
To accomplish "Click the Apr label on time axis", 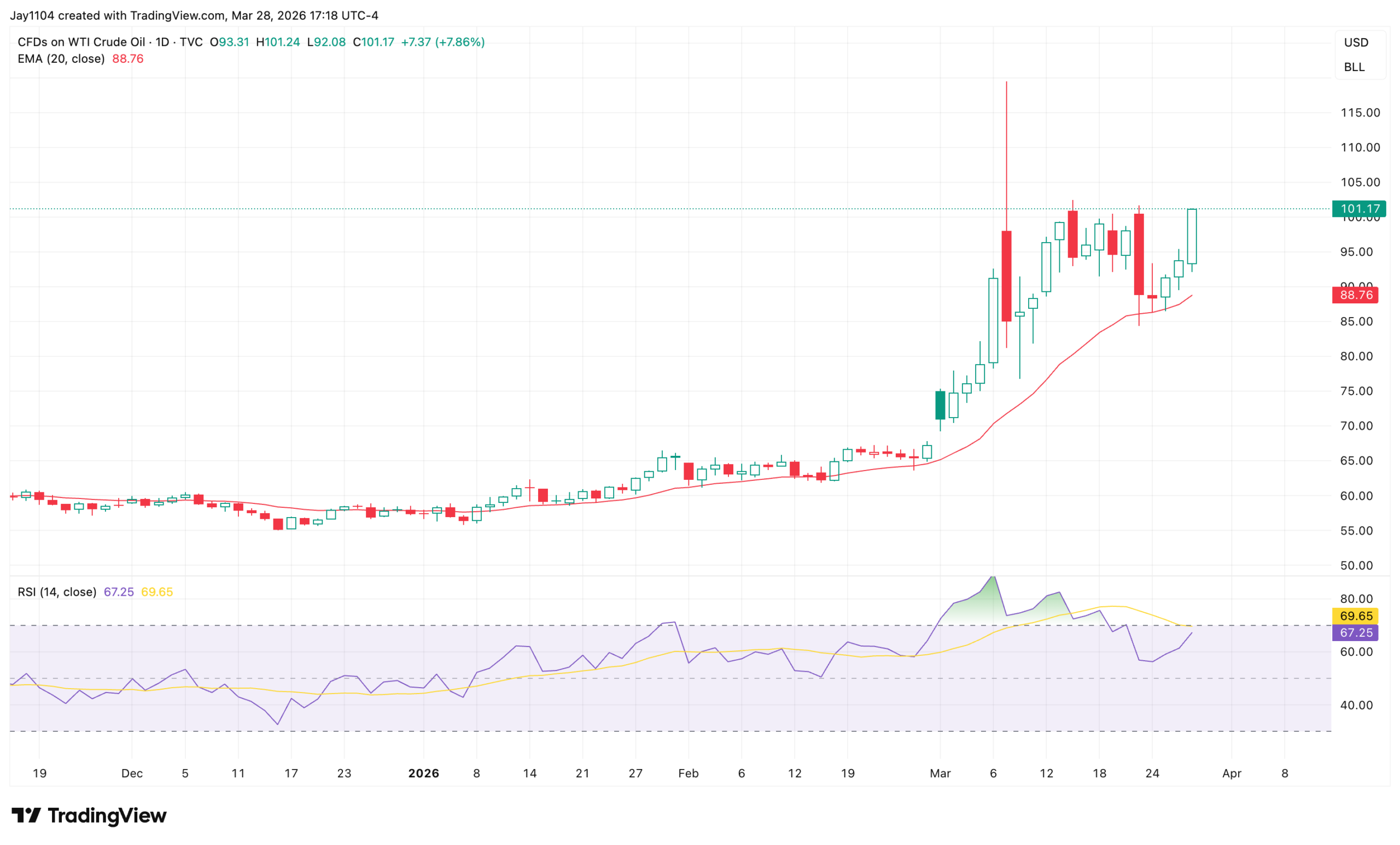I will tap(1231, 773).
